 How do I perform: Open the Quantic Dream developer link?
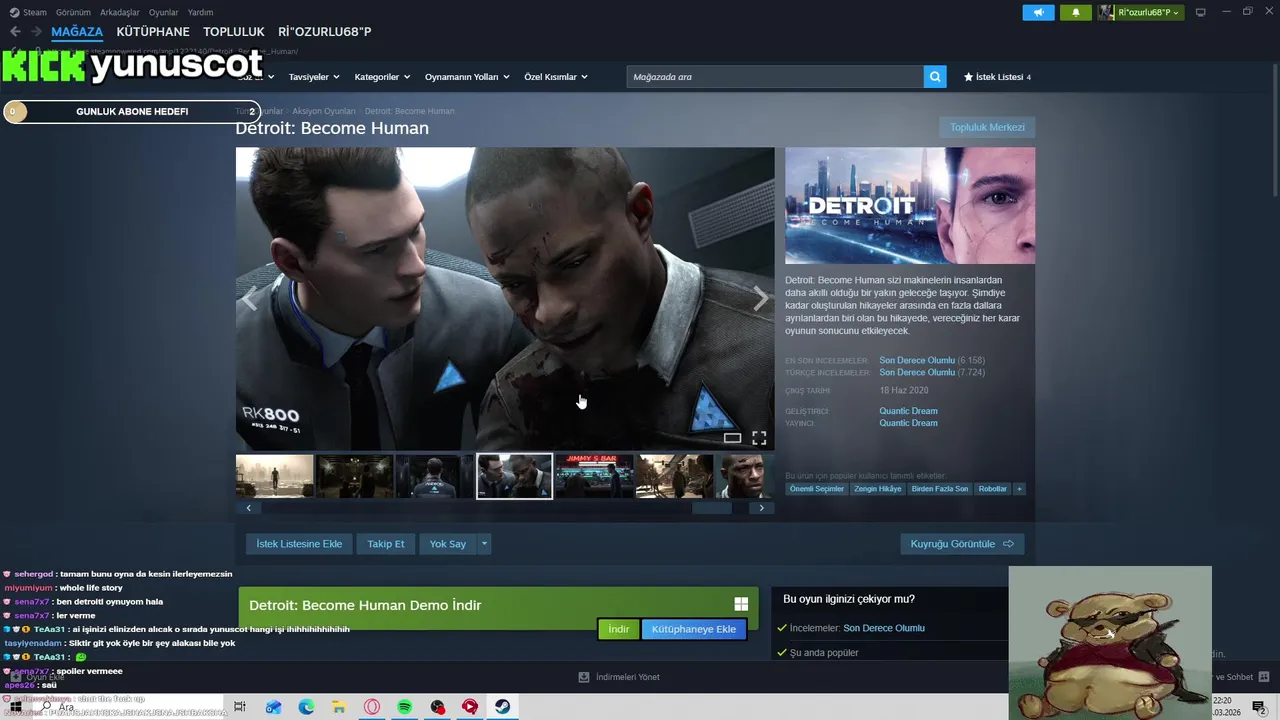coord(908,411)
